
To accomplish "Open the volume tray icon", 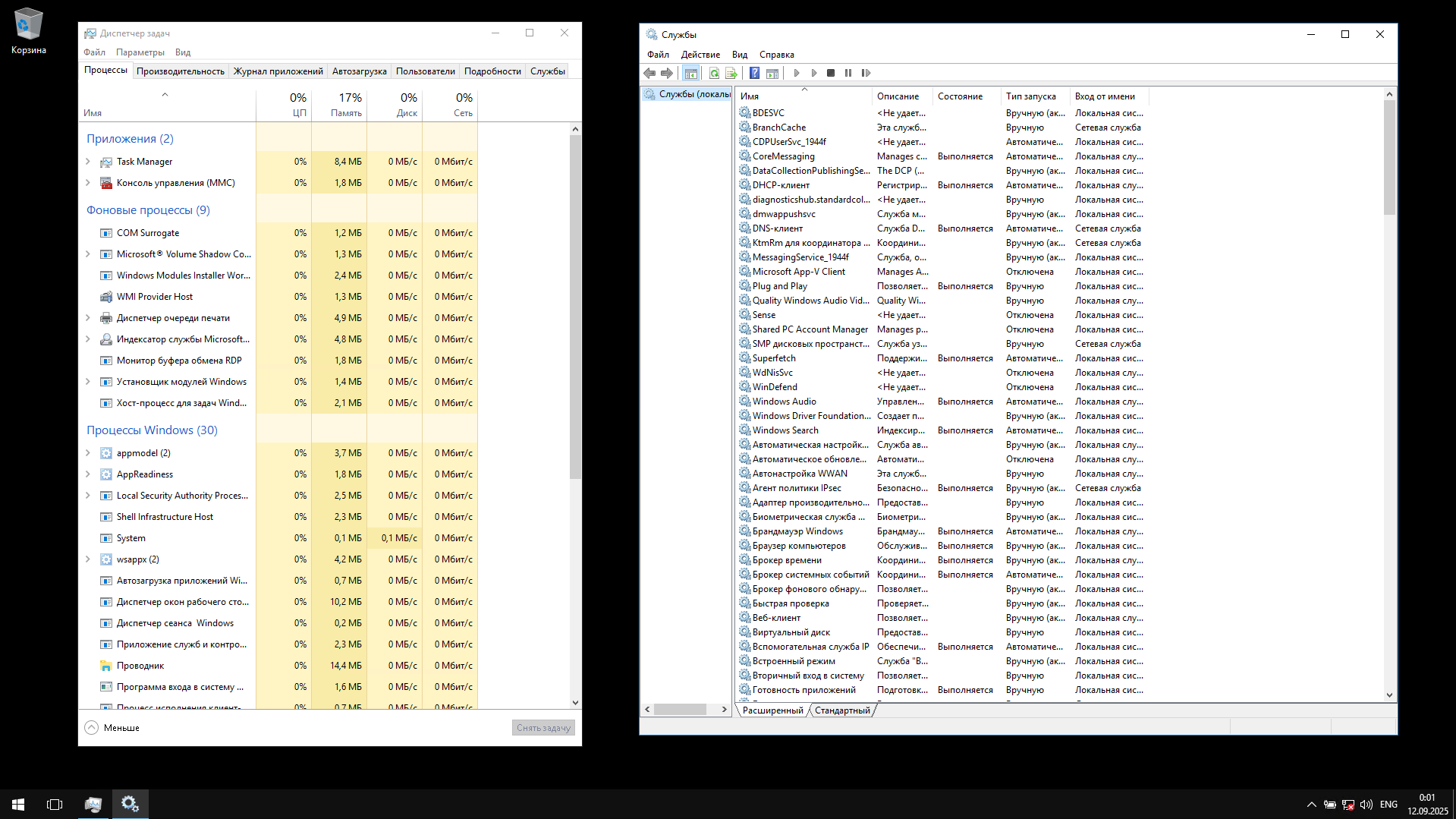I will 1366,805.
